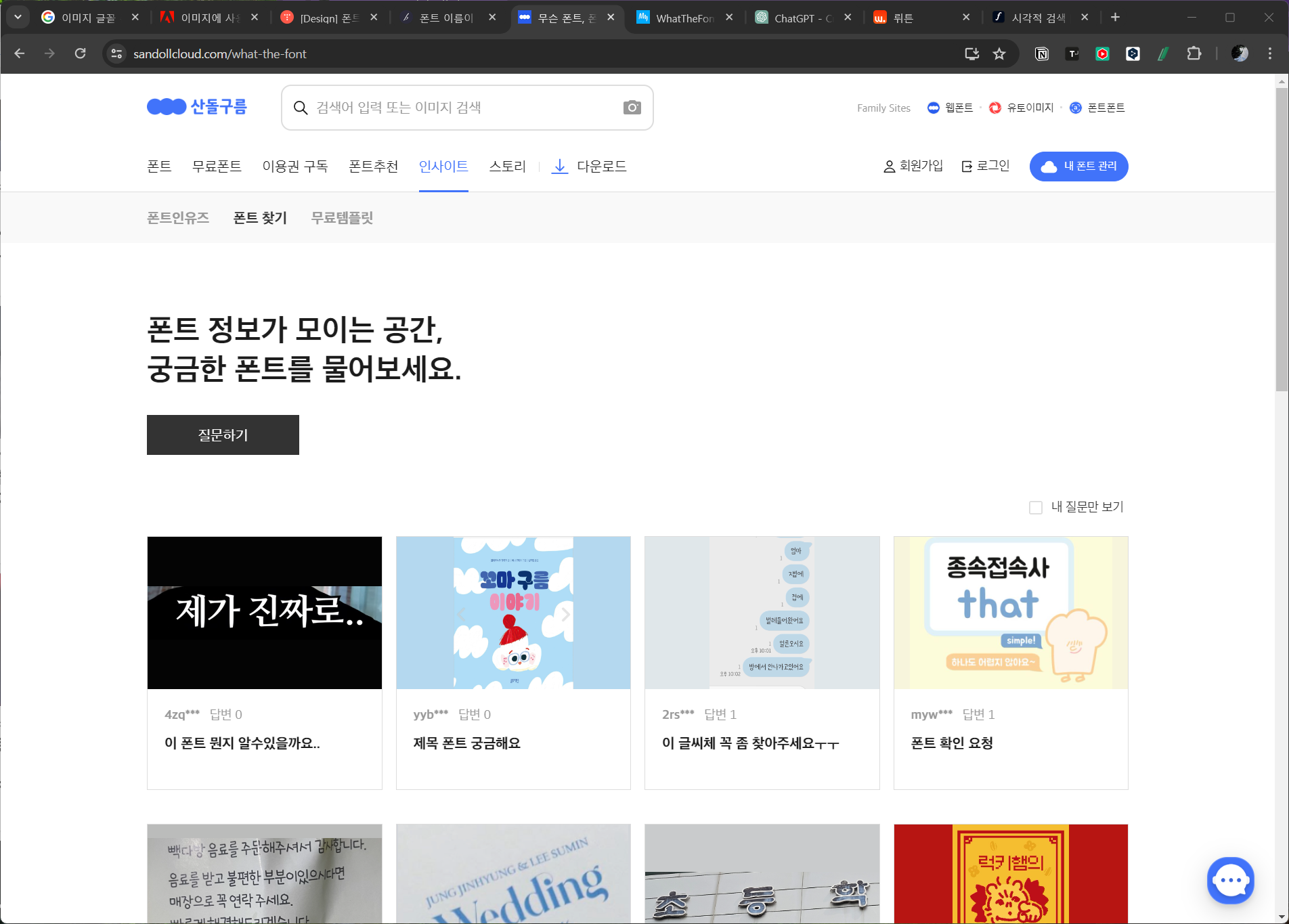
Task: Click the title 이 글씨체 꼭 좀 찾아주세요ㅜㅜ
Action: [x=751, y=743]
